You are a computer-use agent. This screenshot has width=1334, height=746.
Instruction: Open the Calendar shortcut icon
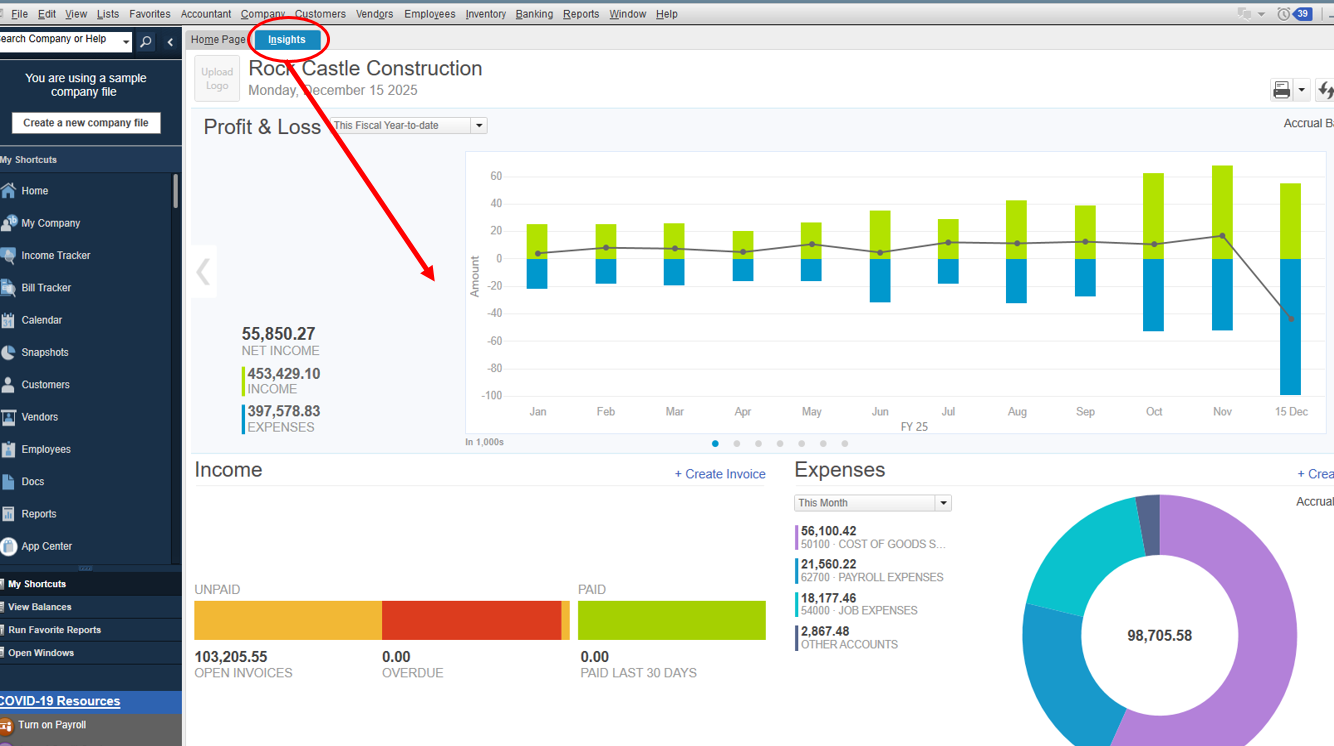click(x=9, y=320)
